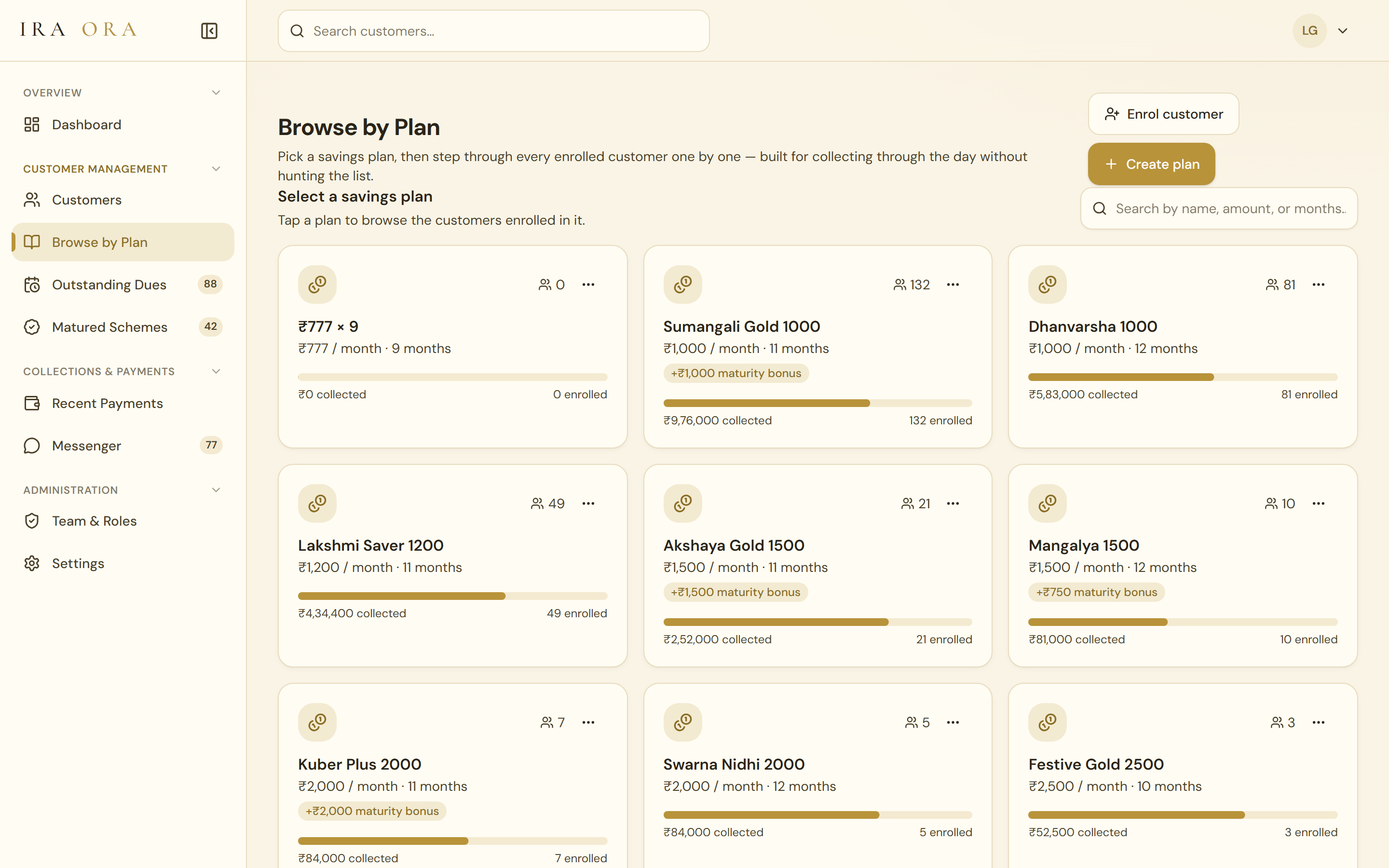Open Messenger
Image resolution: width=1389 pixels, height=868 pixels.
(123, 446)
